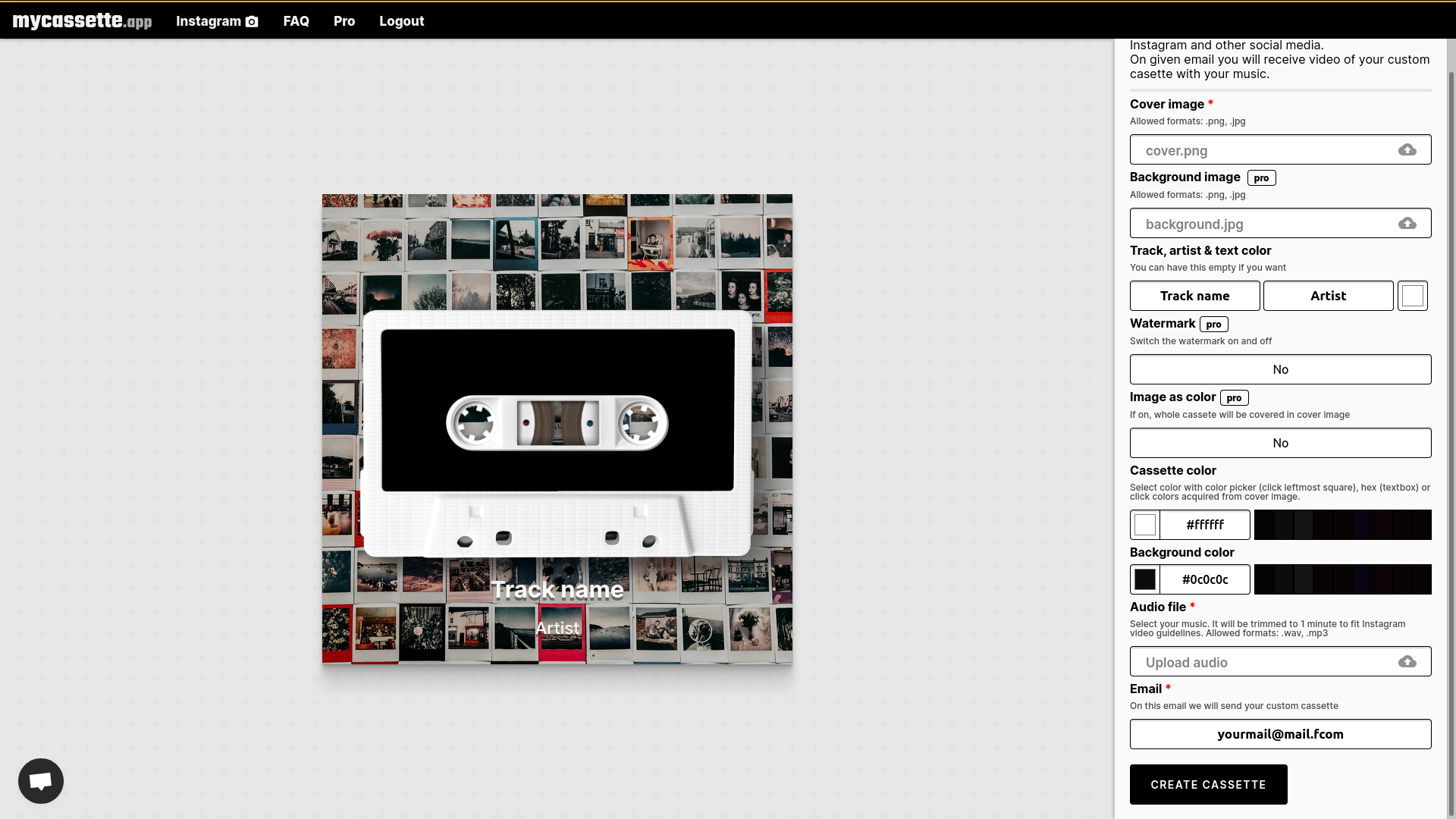Open the chat widget bubble
1456x819 pixels.
[40, 780]
